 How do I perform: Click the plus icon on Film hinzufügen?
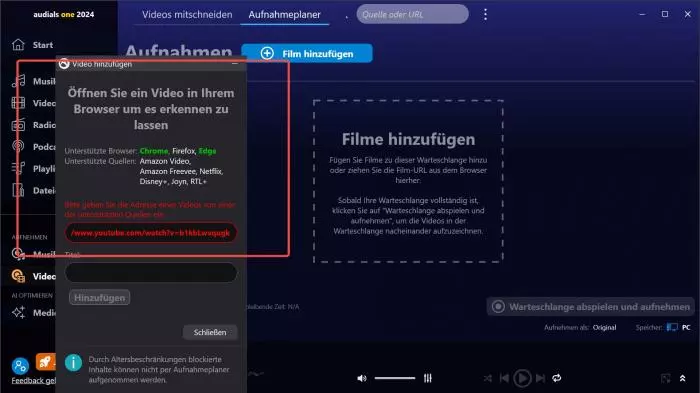pyautogui.click(x=267, y=54)
